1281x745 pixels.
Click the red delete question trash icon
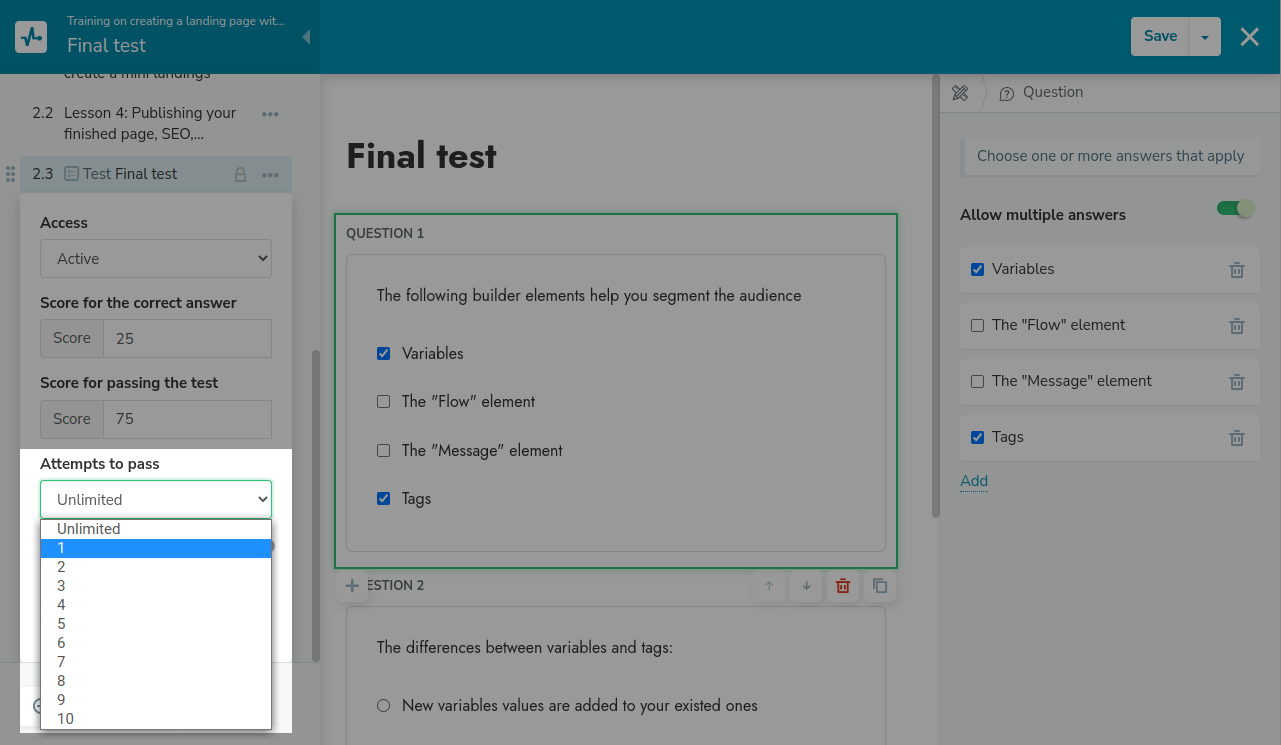click(843, 586)
